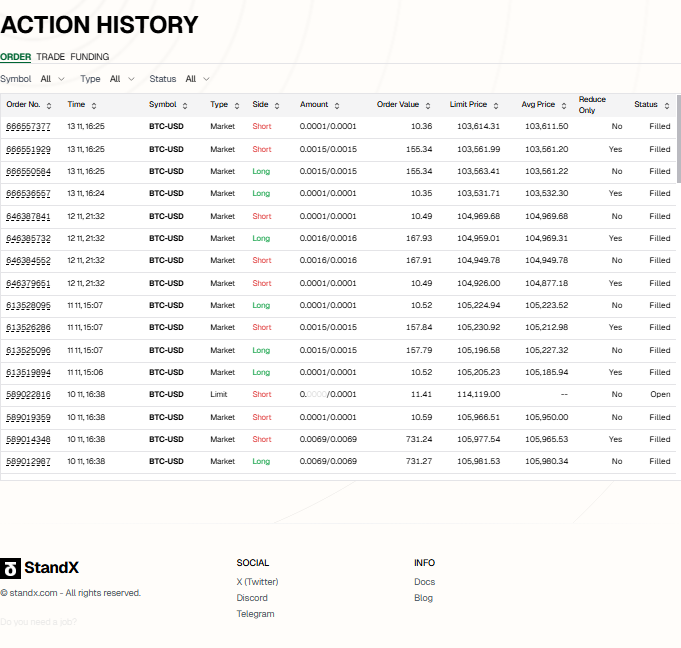Viewport: 681px width, 648px height.
Task: Click limit price 105,196.58
Action: point(478,350)
